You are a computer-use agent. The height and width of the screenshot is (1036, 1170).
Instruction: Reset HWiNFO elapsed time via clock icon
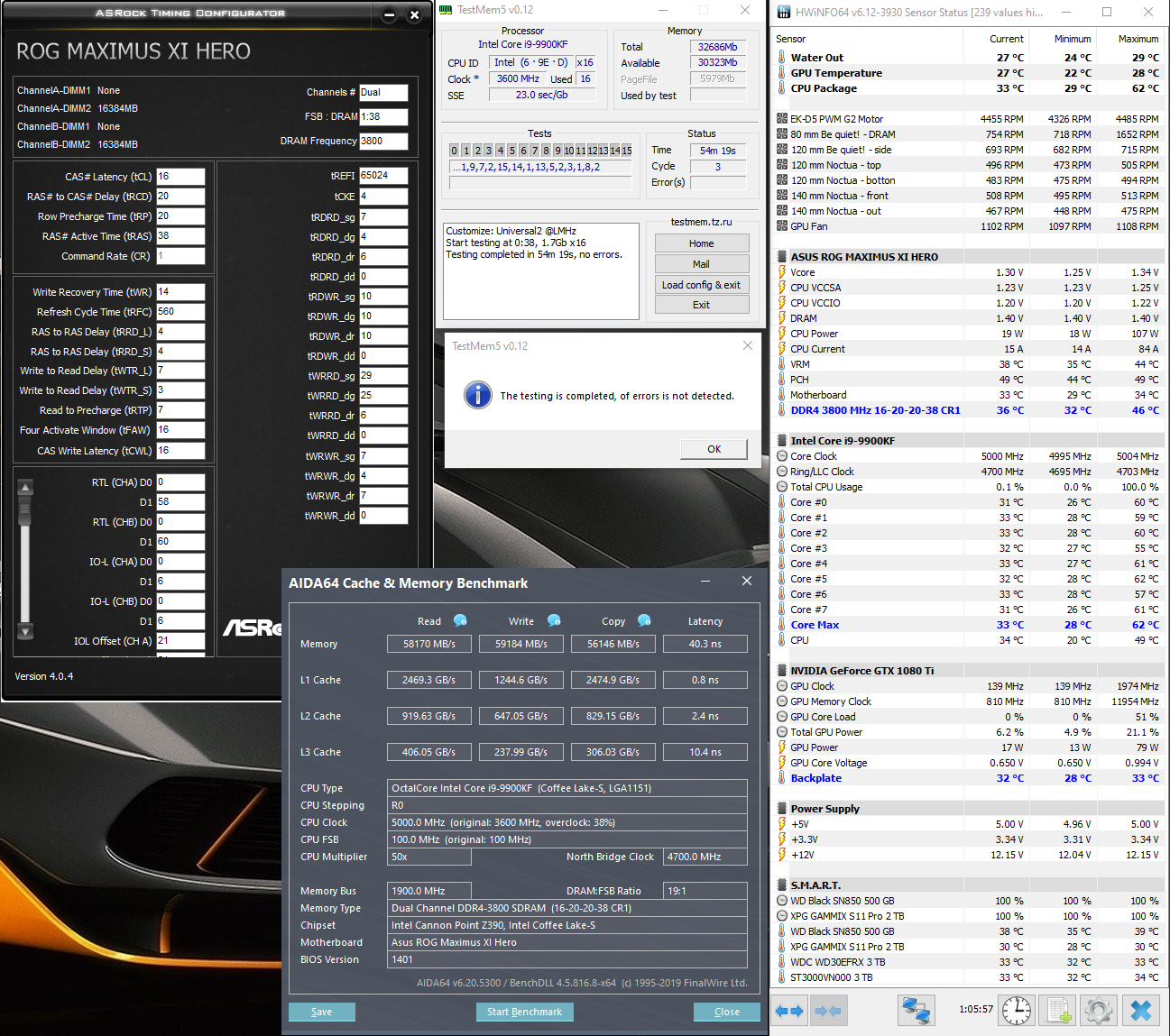tap(1017, 1010)
